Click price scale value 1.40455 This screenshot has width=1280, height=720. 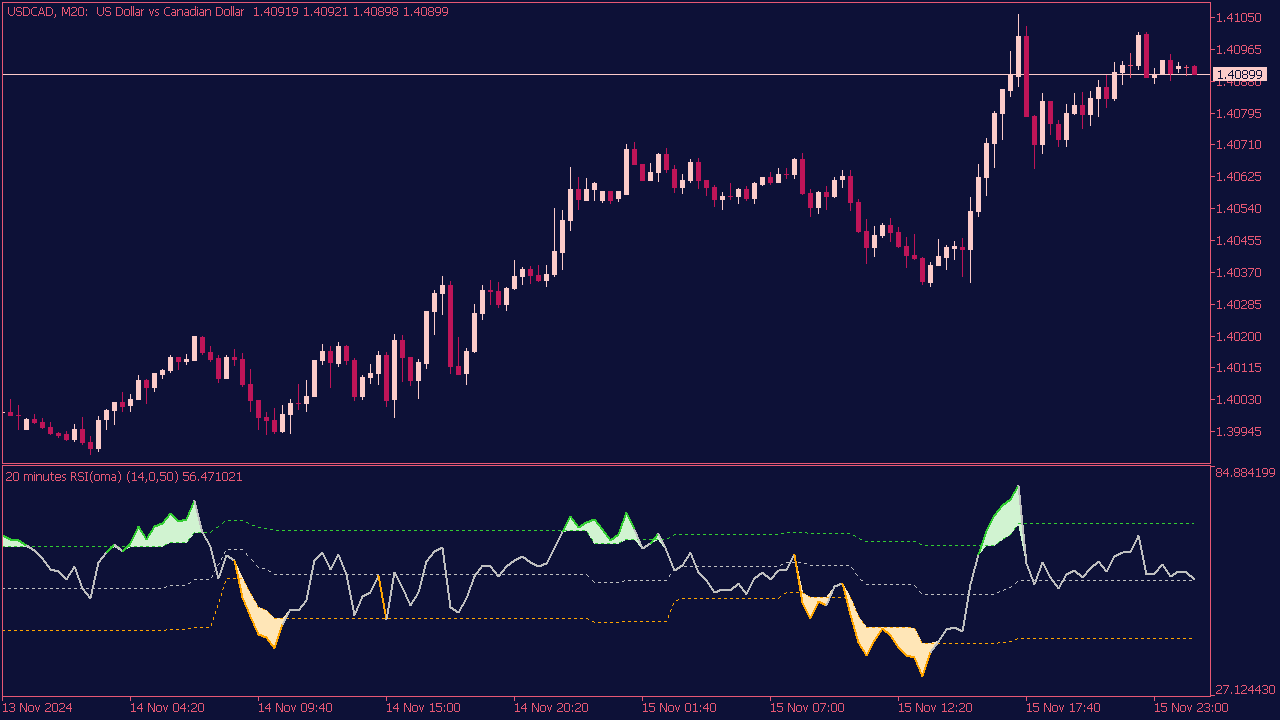1237,240
